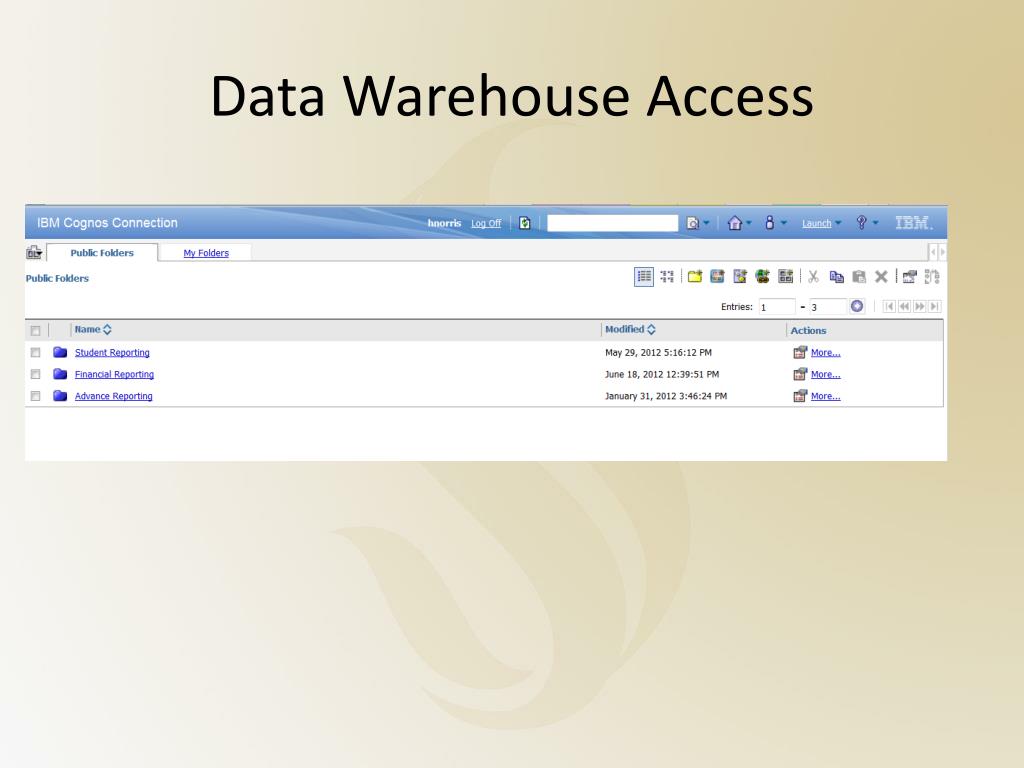This screenshot has width=1024, height=768.
Task: Click the Entries end field
Action: (x=827, y=306)
